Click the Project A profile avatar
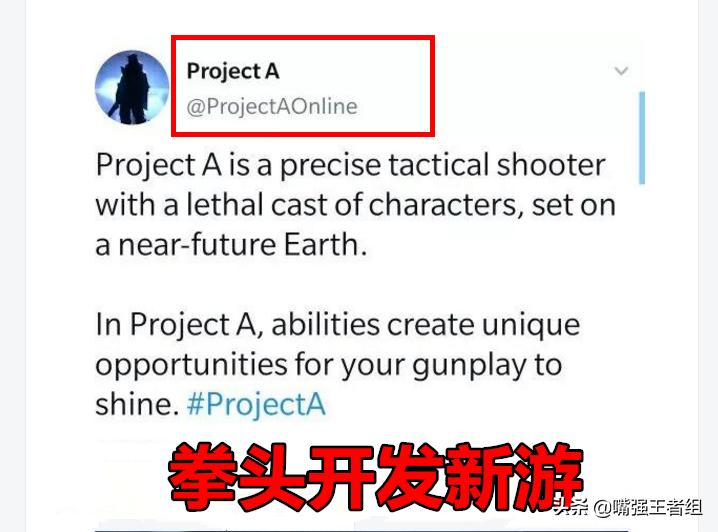Image resolution: width=718 pixels, height=532 pixels. point(132,87)
